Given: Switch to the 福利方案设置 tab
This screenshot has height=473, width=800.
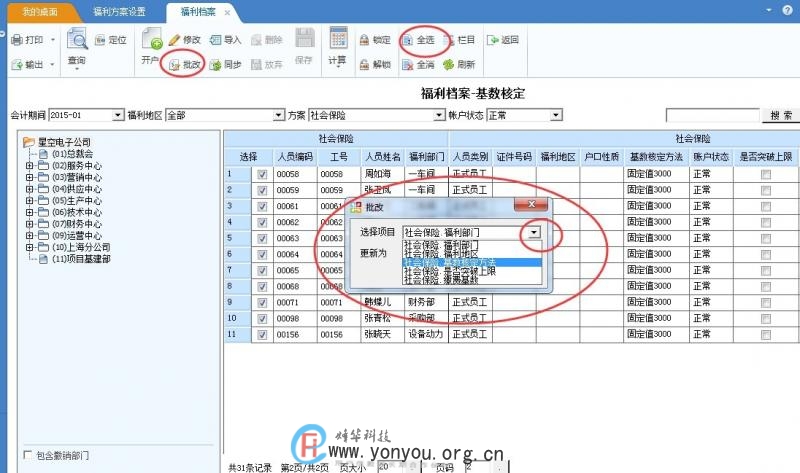Looking at the screenshot, I should click(119, 12).
